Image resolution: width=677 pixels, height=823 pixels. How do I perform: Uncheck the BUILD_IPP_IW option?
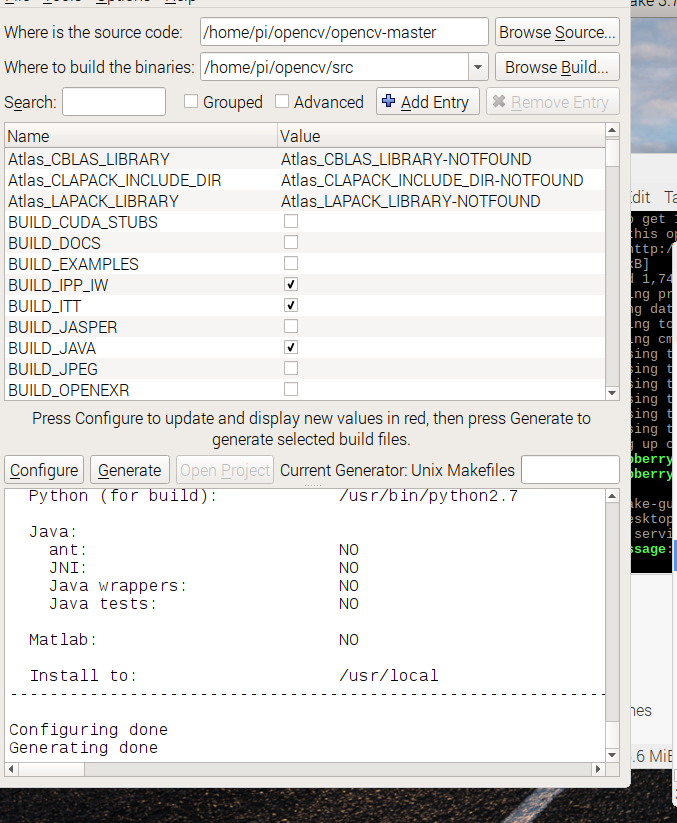coord(291,284)
